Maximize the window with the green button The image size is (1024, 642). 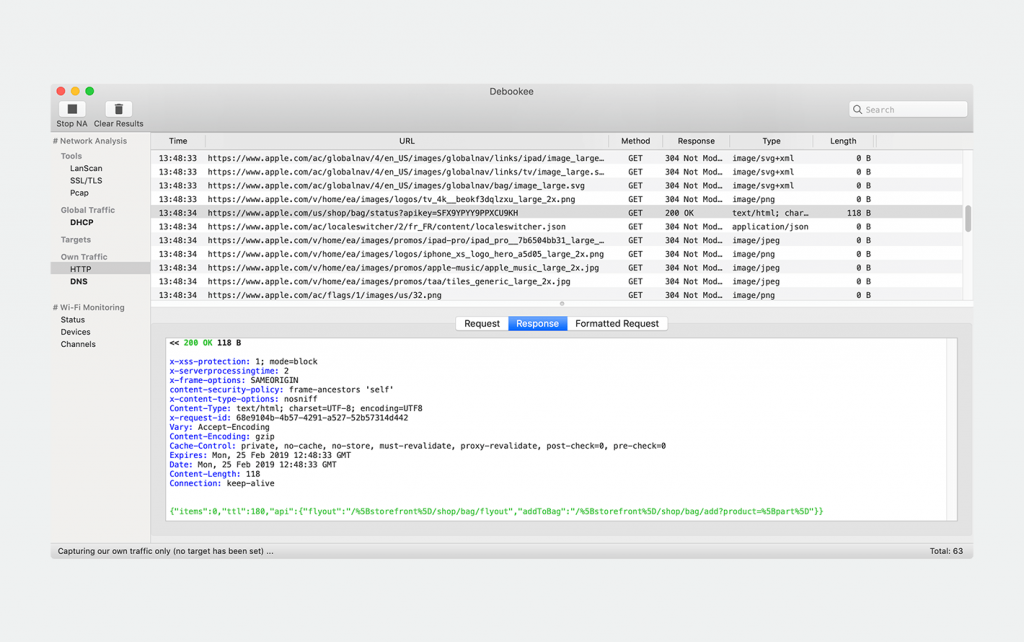89,91
